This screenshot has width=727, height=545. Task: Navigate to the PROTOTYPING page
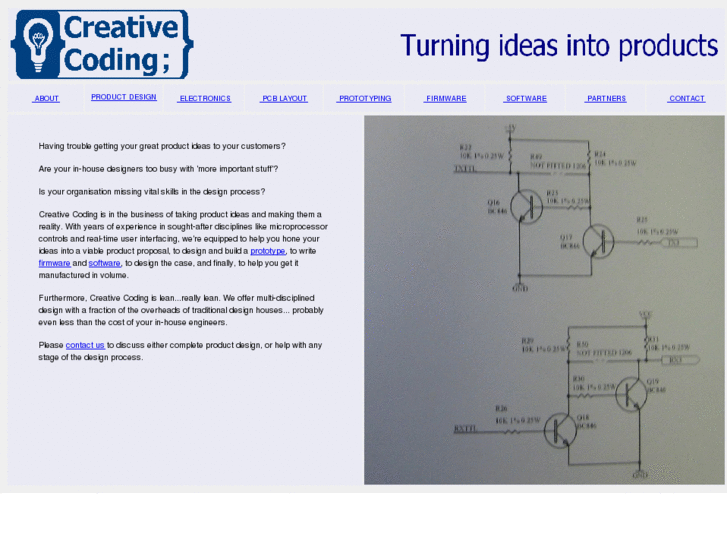coord(365,98)
